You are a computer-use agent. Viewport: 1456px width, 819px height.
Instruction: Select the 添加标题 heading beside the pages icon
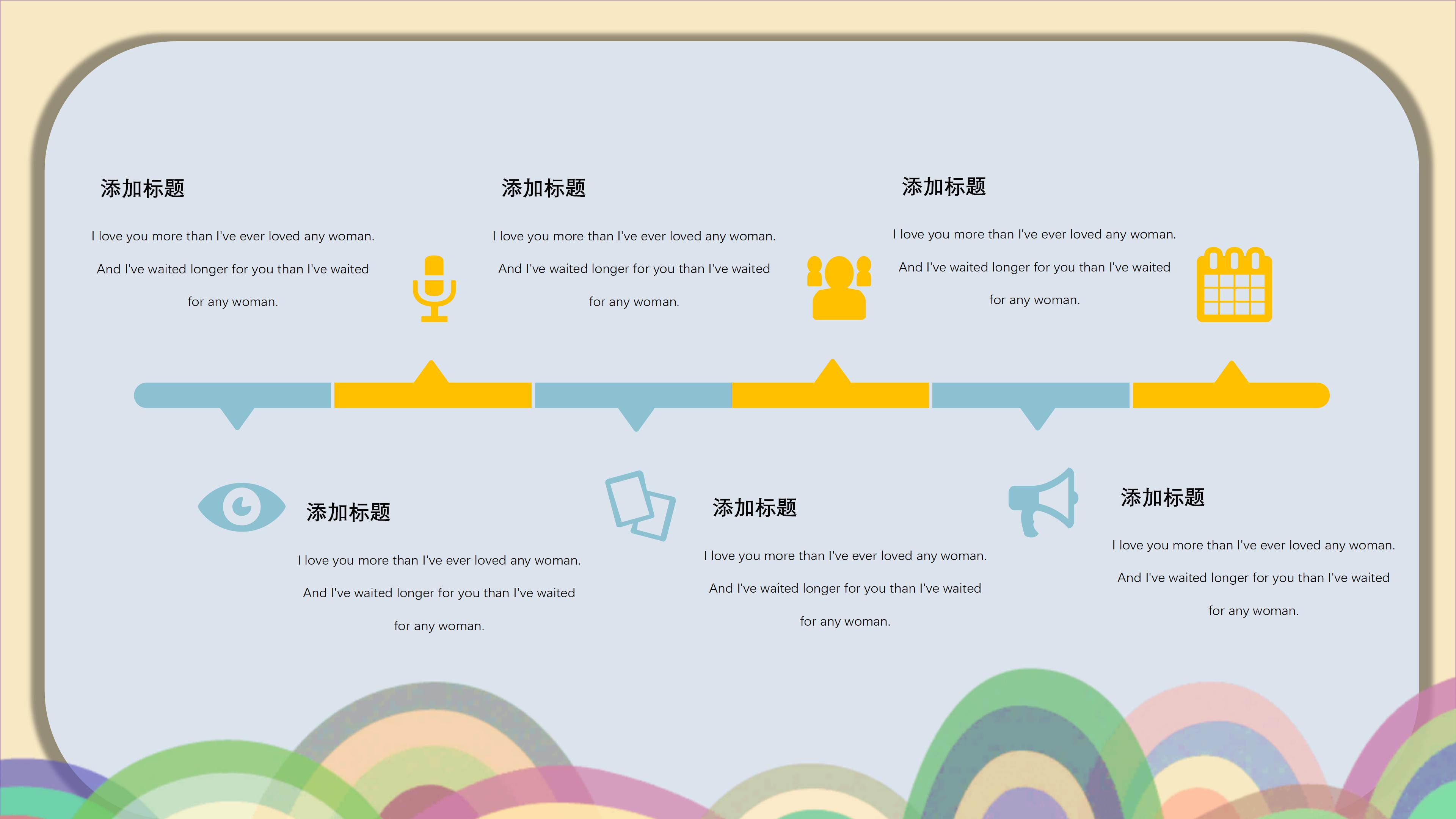click(755, 508)
